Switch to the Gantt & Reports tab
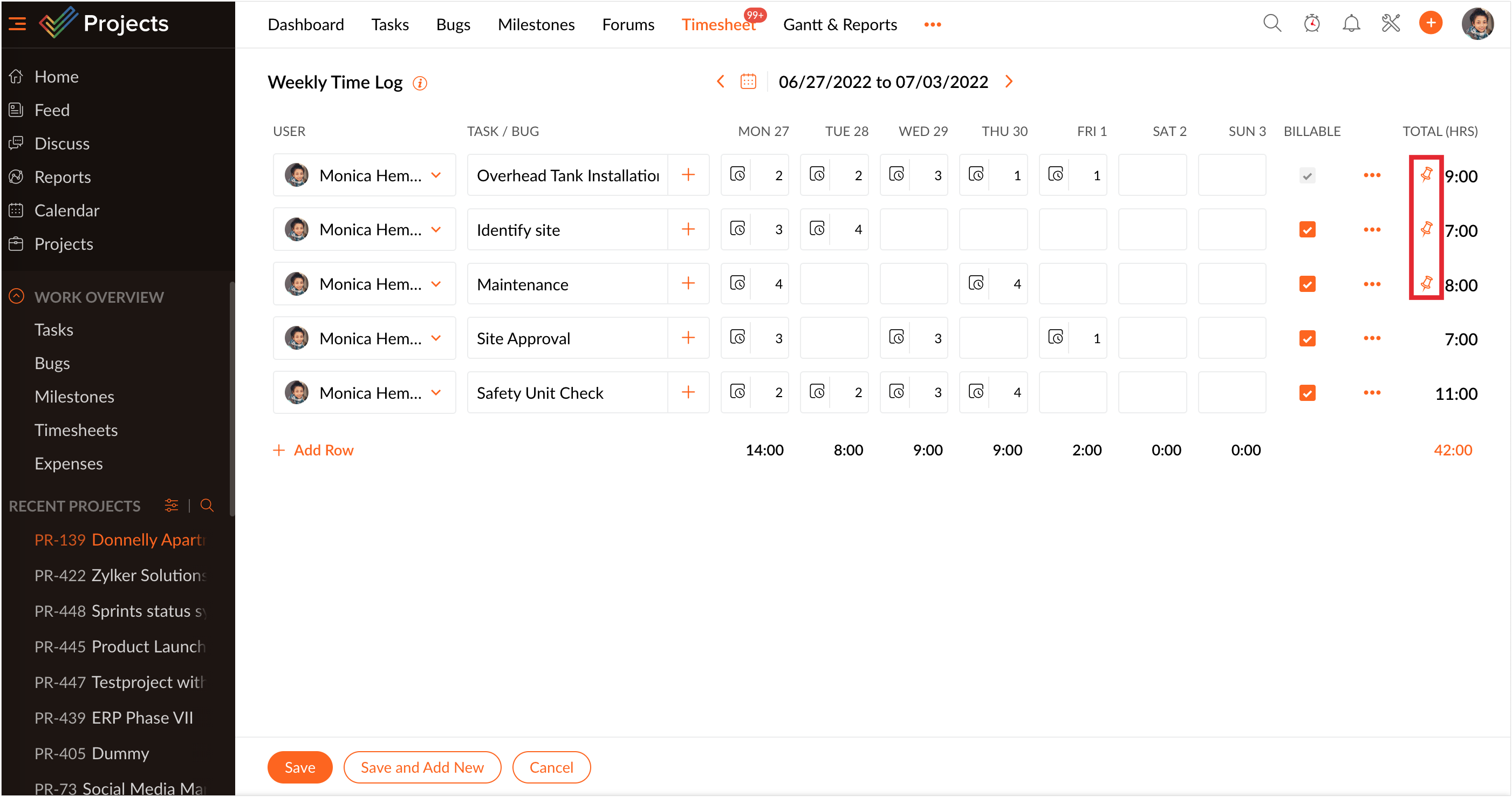 tap(839, 25)
